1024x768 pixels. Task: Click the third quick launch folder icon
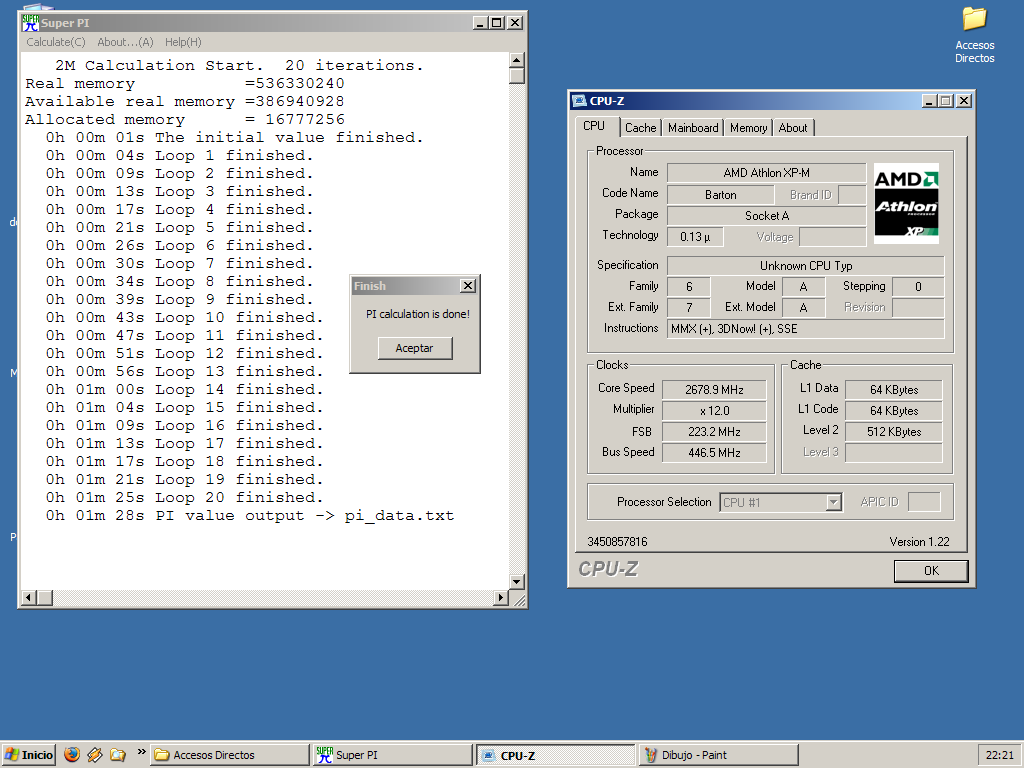coord(118,755)
